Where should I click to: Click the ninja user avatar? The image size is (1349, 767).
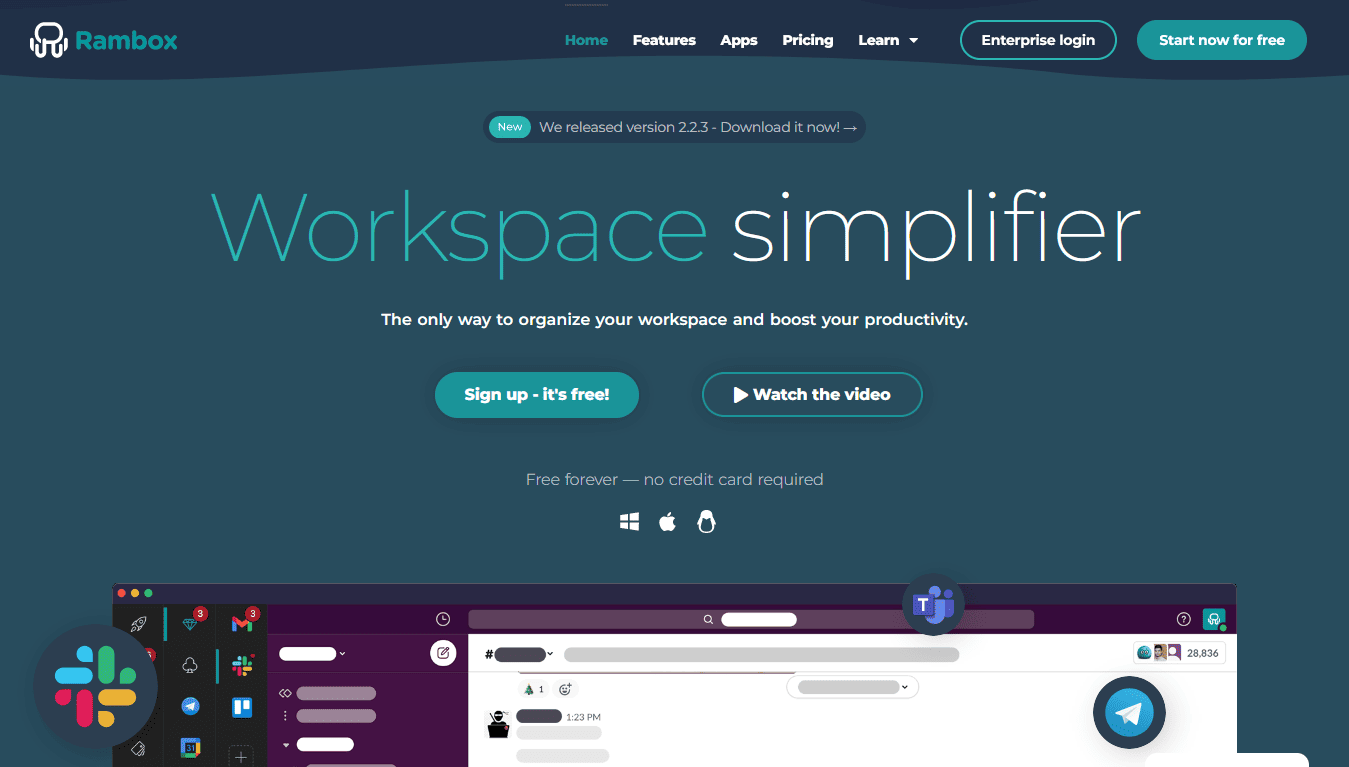(498, 724)
